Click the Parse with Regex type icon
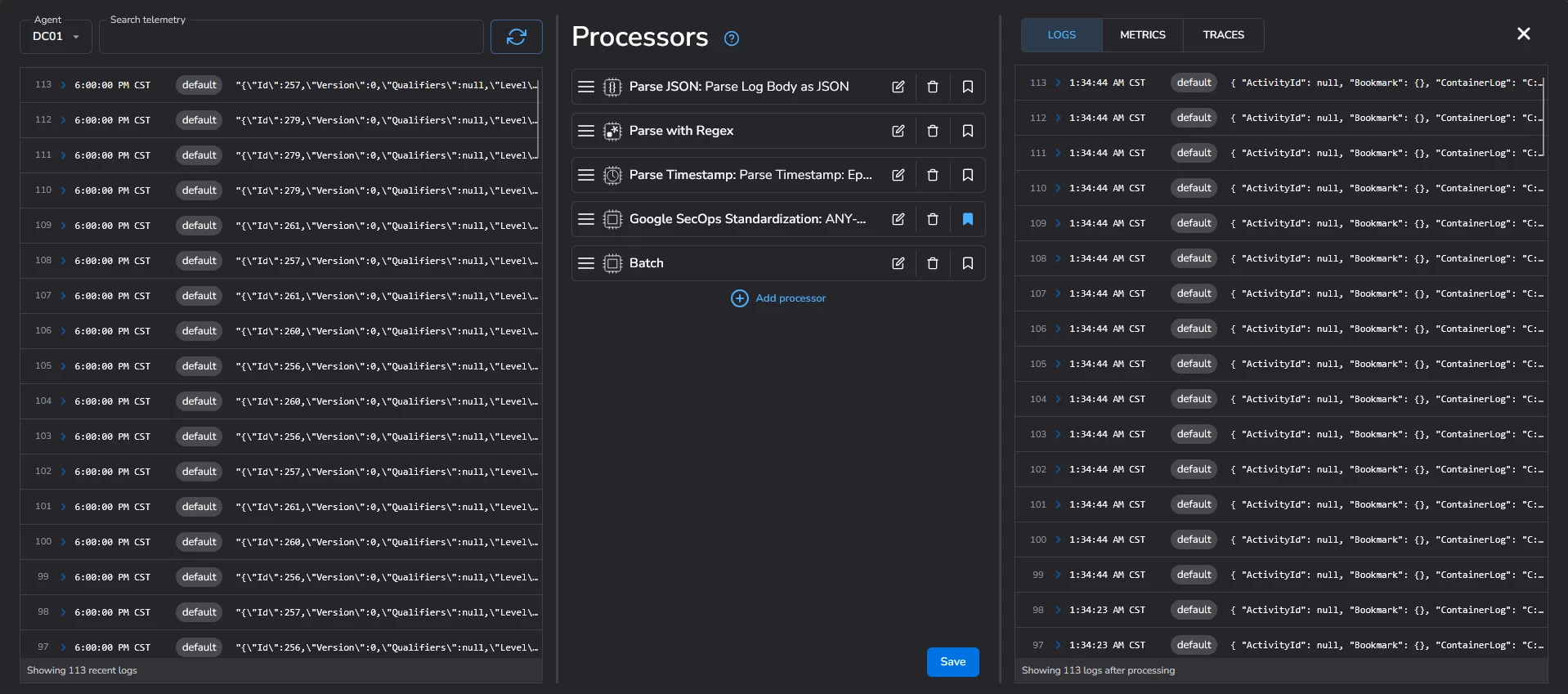1568x694 pixels. 612,131
